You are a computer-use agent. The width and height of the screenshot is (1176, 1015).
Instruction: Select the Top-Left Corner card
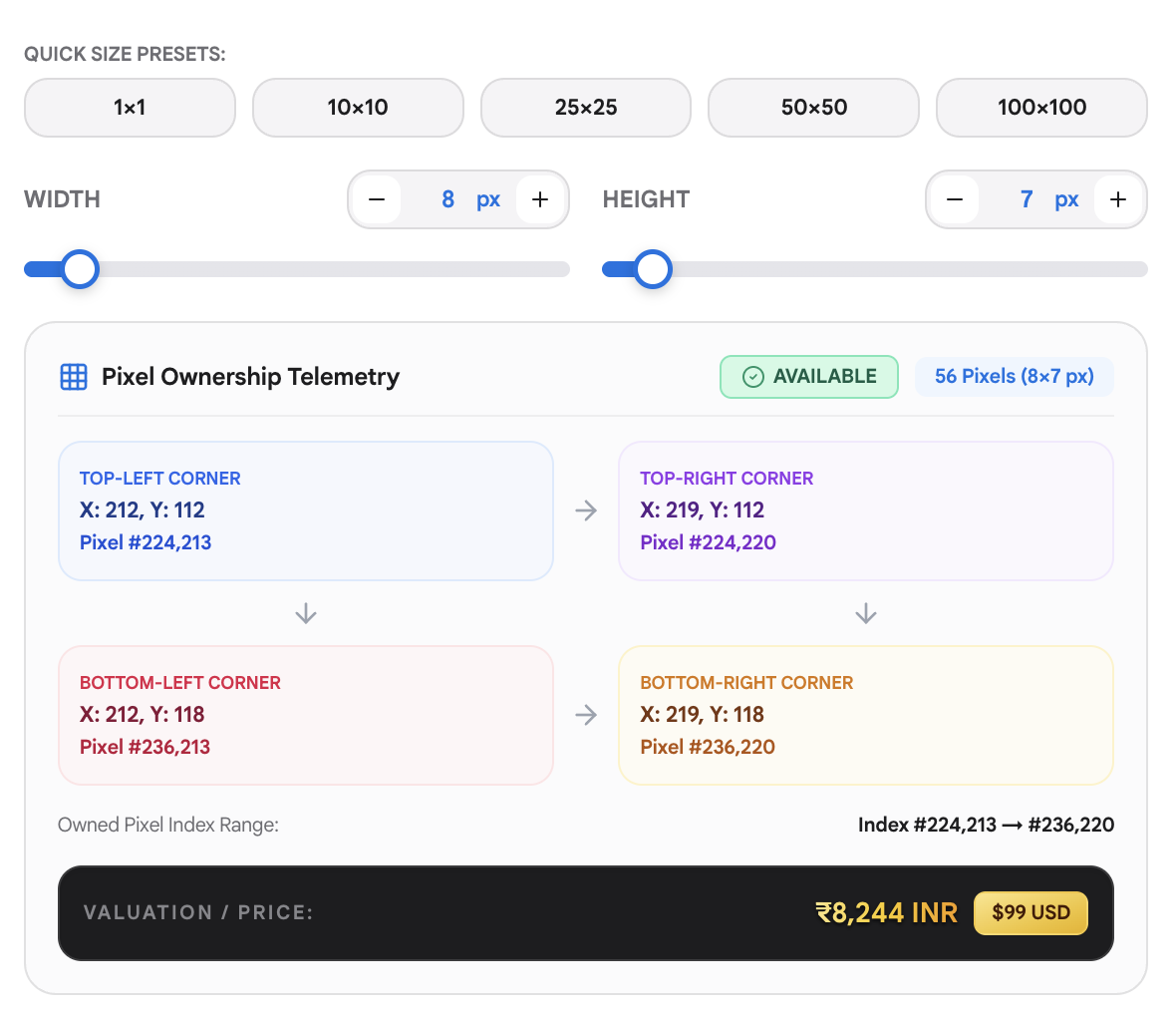coord(306,510)
